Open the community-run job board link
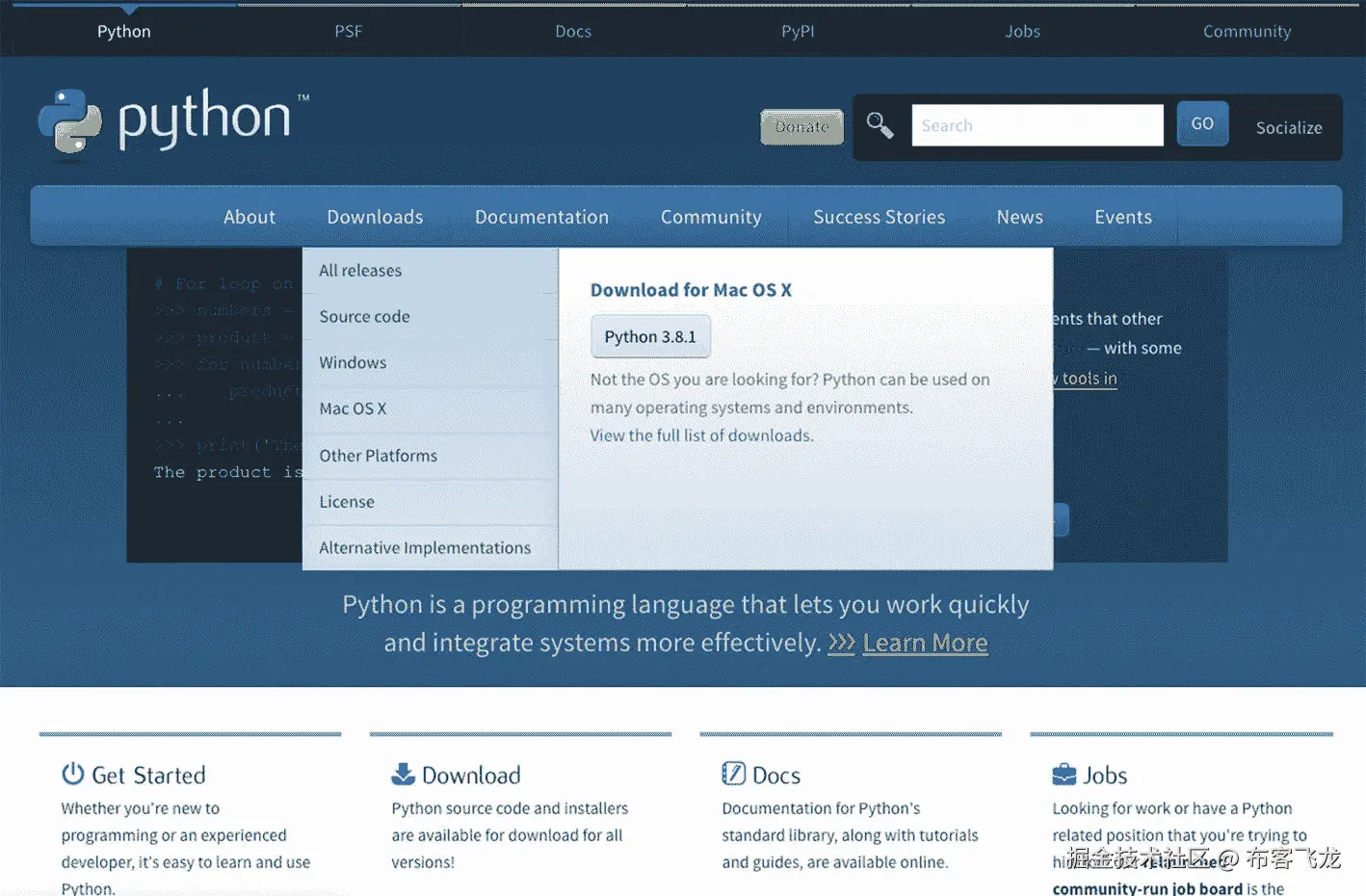The width and height of the screenshot is (1366, 896). [x=1147, y=888]
